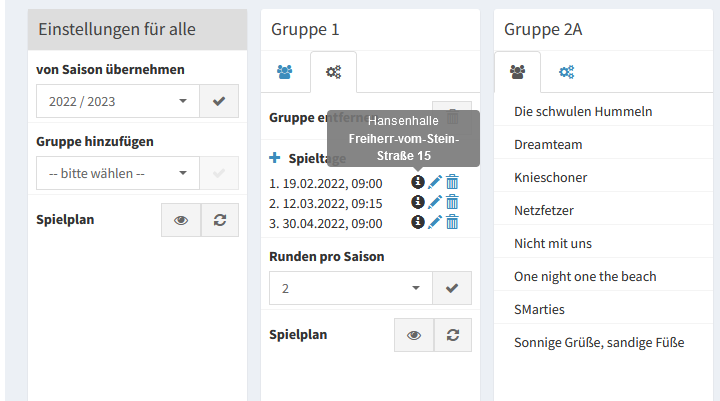View the Gruppe 1 Spielplan with eye icon
This screenshot has height=401, width=720.
tap(414, 335)
